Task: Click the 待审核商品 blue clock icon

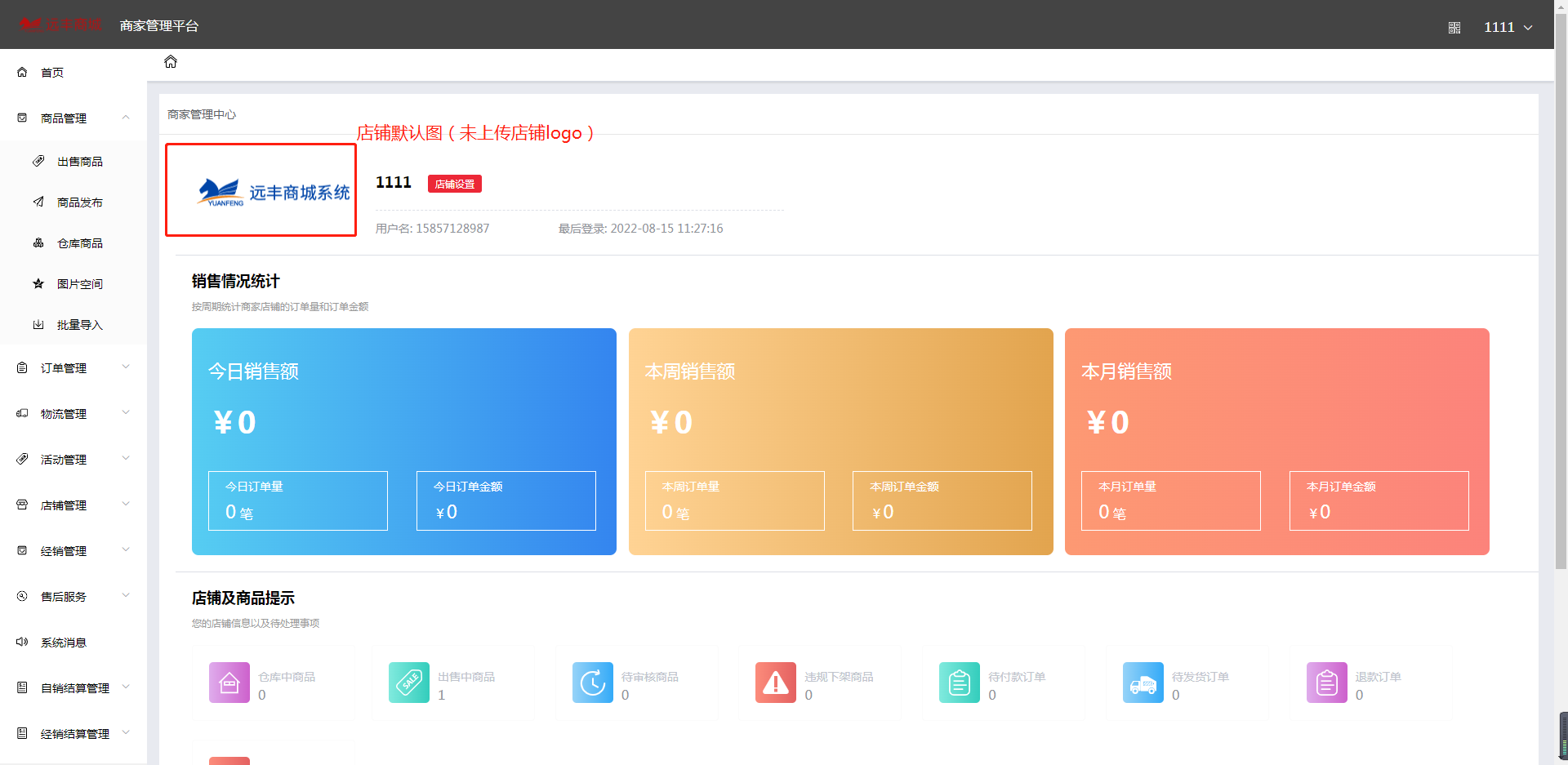Action: pyautogui.click(x=593, y=683)
